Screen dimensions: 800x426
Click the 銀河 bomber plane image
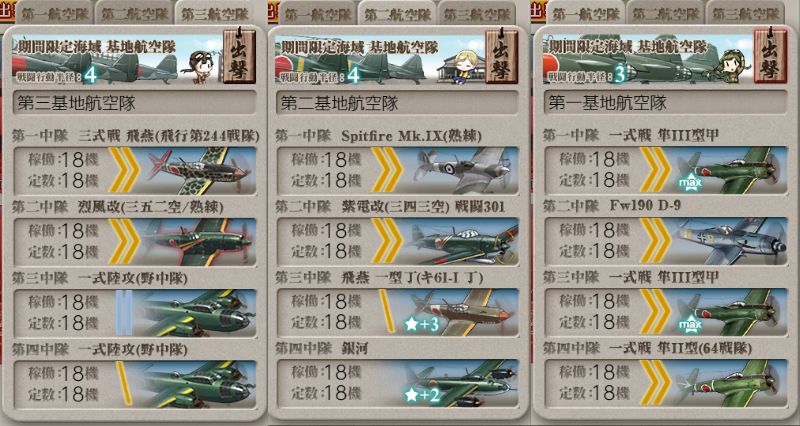tap(459, 384)
